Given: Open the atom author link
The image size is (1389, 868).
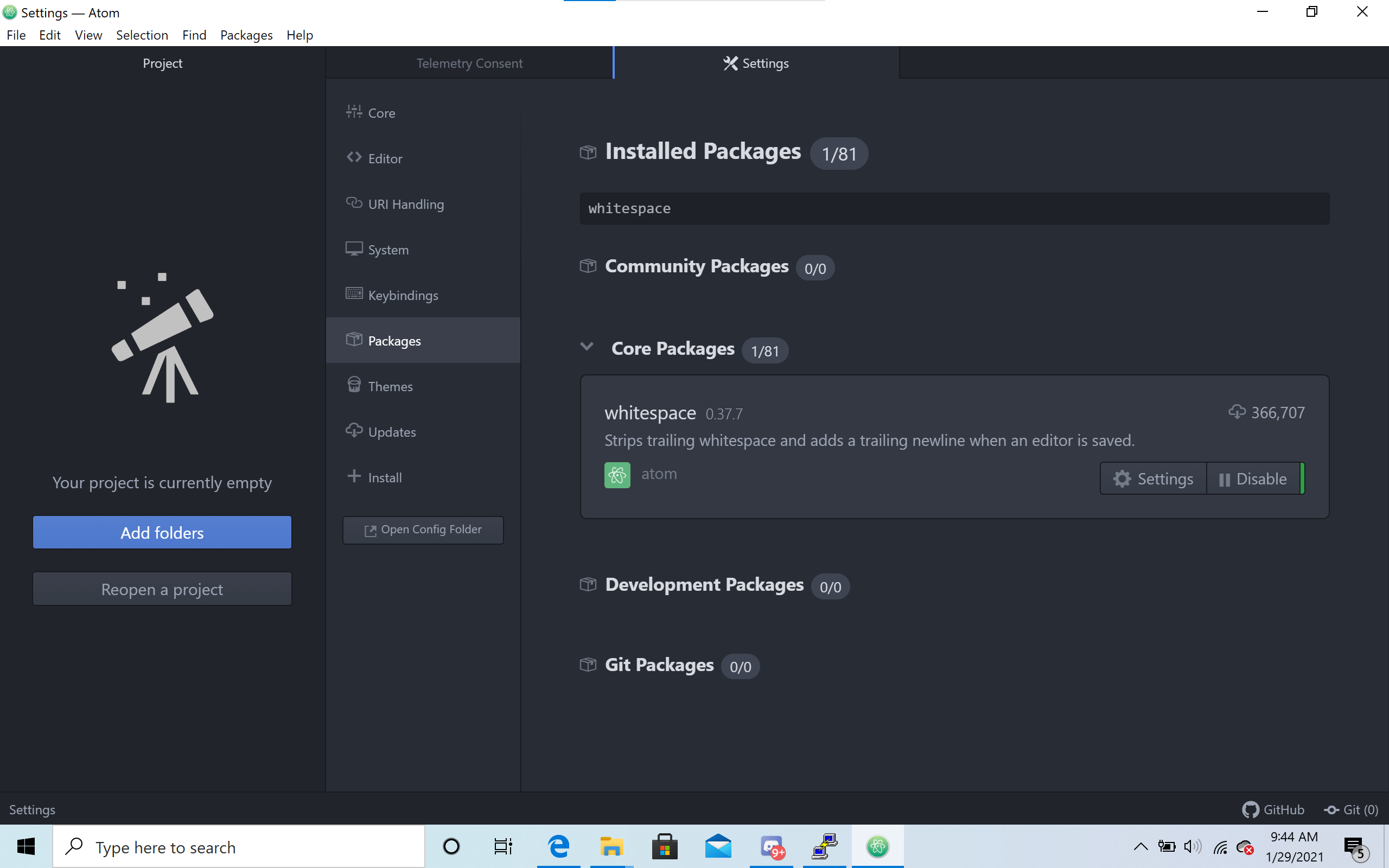Looking at the screenshot, I should pos(659,474).
